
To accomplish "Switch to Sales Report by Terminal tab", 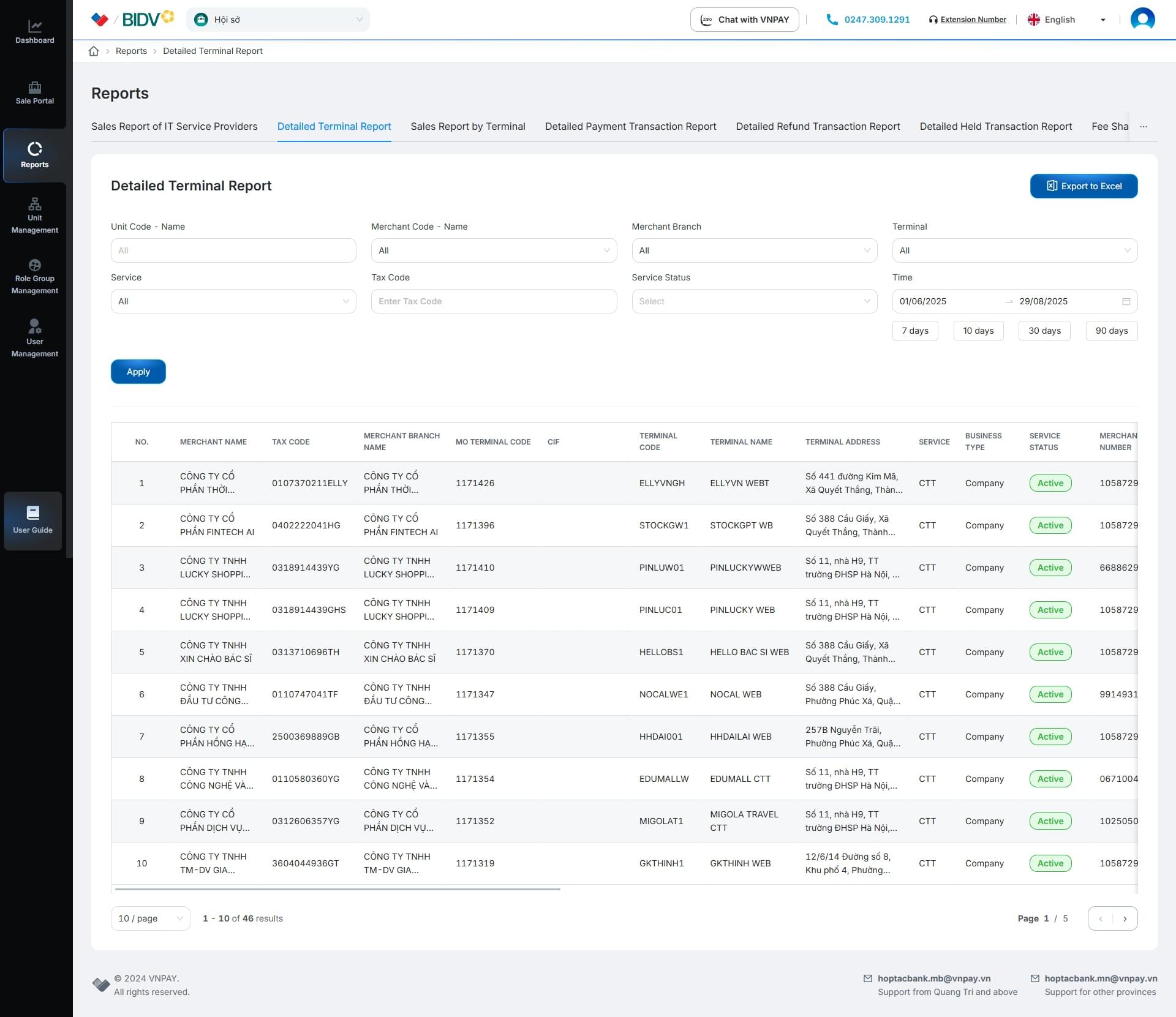I will [467, 126].
